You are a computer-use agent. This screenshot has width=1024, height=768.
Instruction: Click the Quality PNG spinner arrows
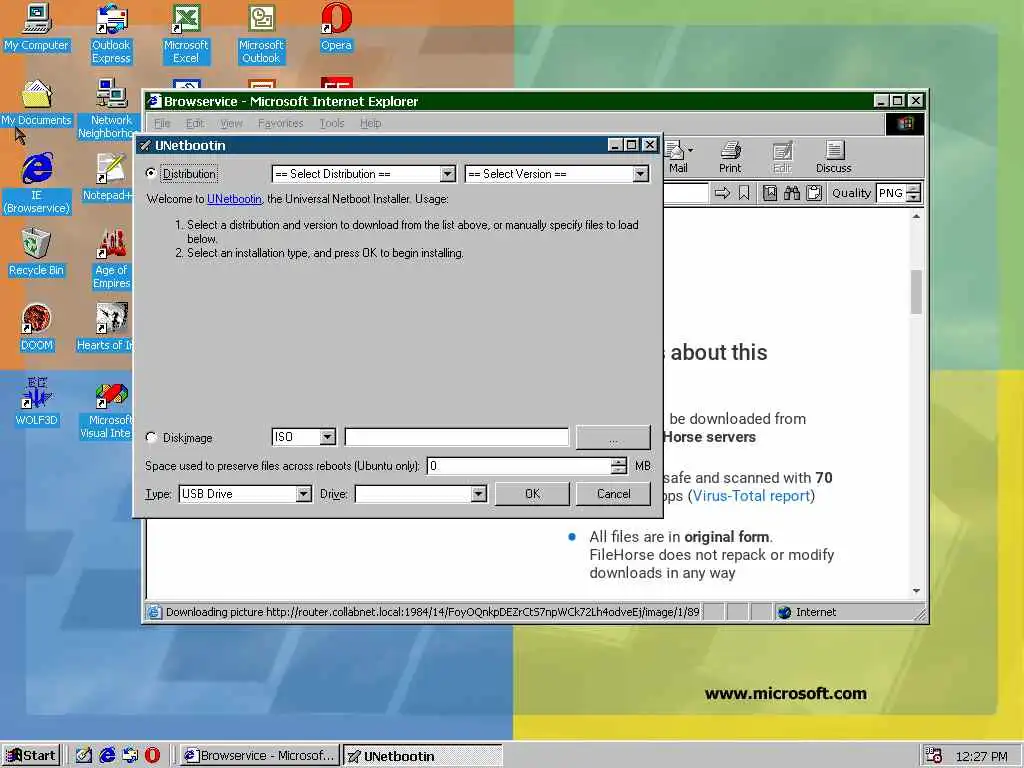click(914, 193)
